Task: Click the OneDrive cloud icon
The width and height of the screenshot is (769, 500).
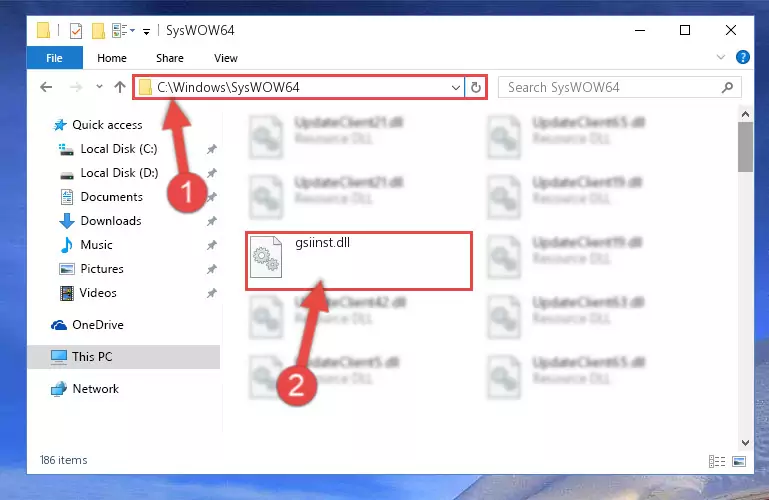Action: coord(59,325)
